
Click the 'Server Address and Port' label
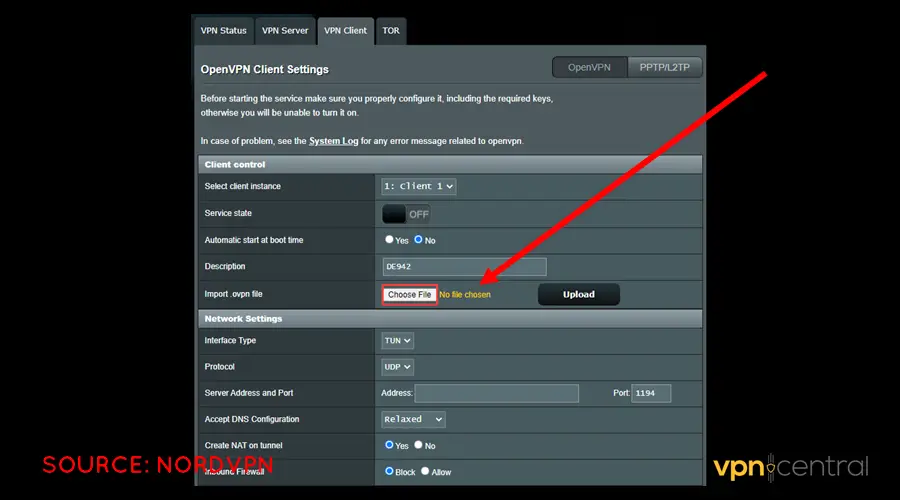[x=249, y=393]
